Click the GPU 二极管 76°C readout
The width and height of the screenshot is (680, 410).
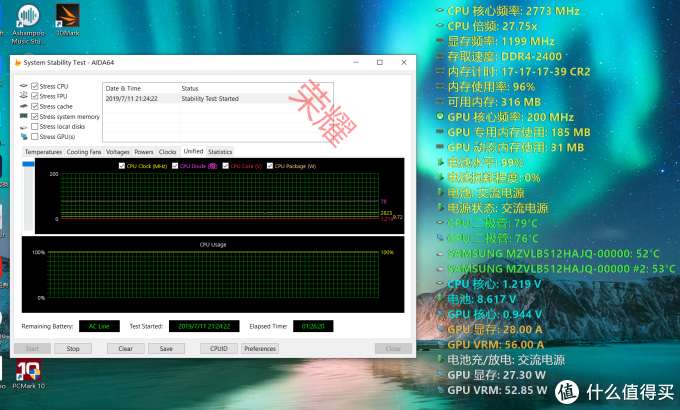493,239
